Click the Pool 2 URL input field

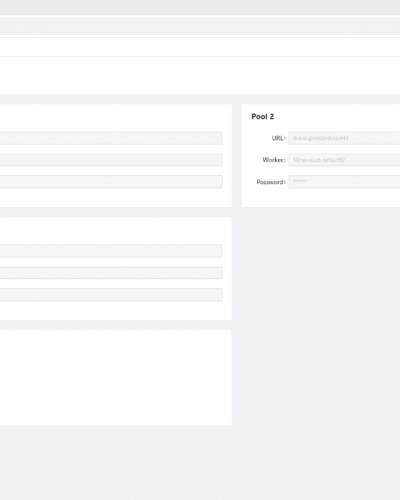[344, 138]
